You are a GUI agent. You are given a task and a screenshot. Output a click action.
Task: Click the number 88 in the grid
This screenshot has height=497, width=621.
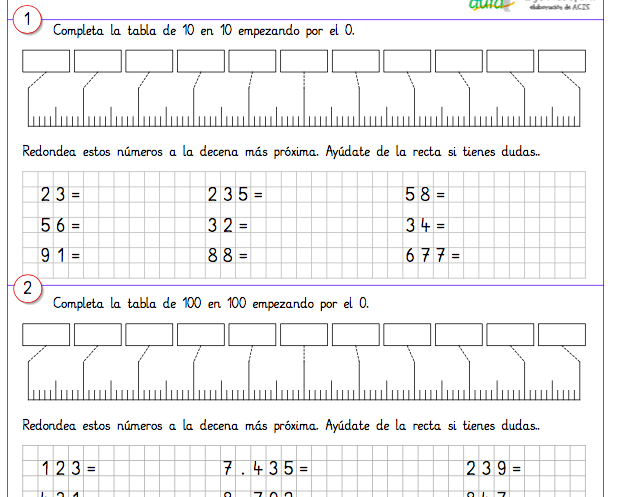point(221,256)
